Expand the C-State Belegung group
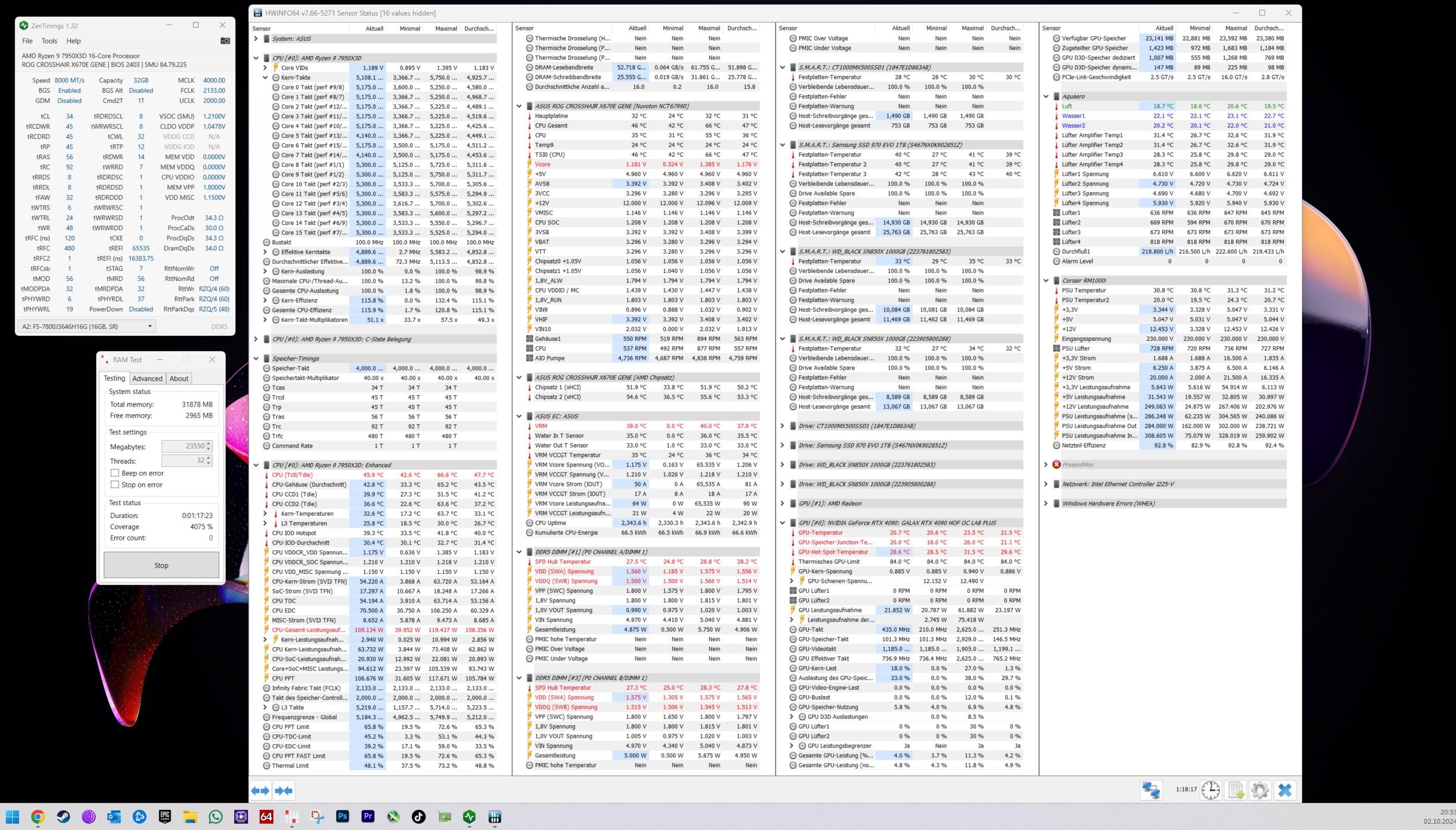 pyautogui.click(x=256, y=339)
